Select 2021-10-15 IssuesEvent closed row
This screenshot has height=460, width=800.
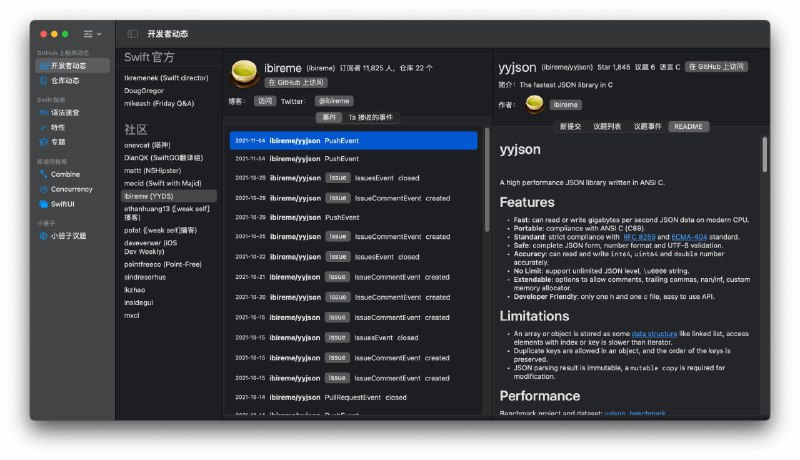pos(354,338)
